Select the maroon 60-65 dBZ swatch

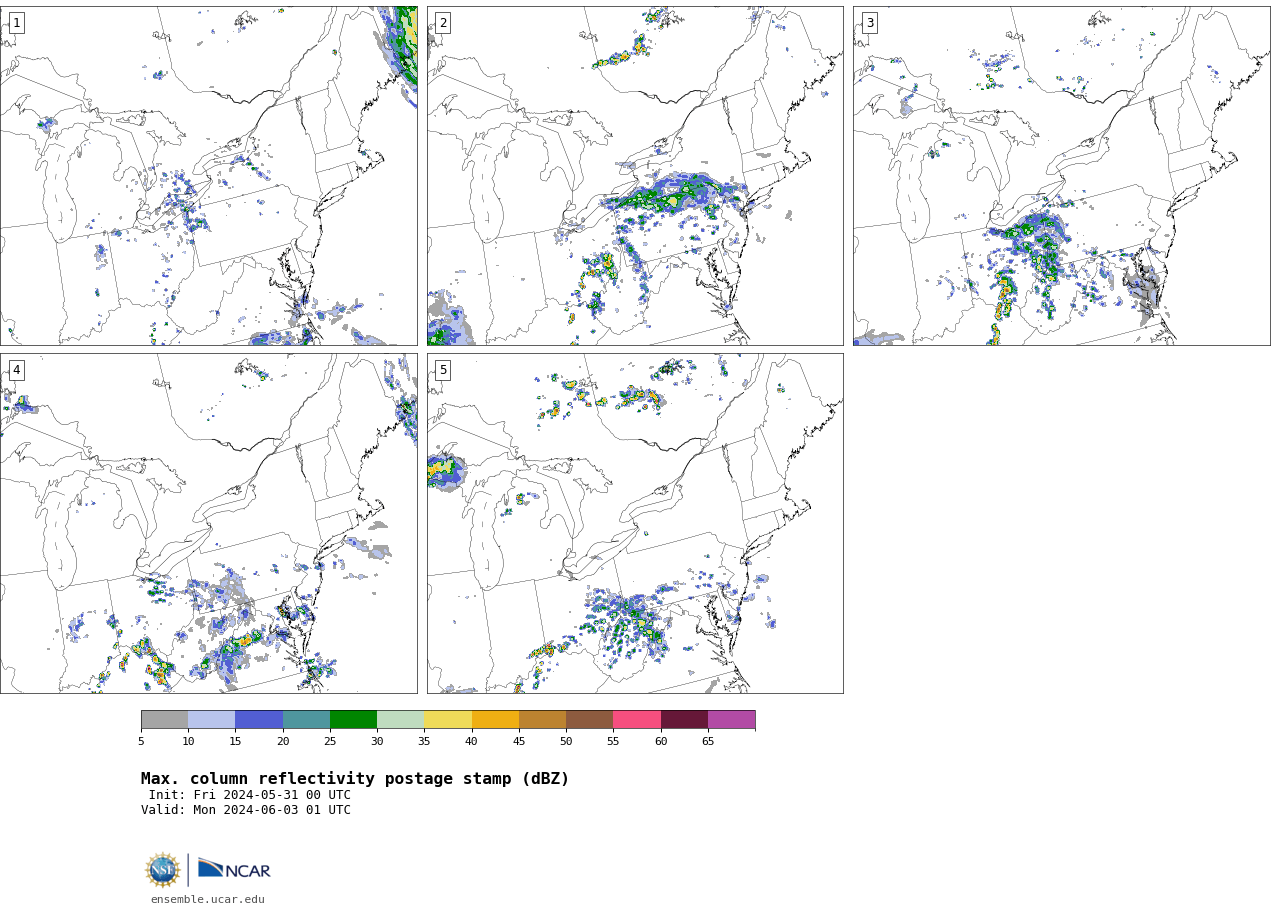click(684, 720)
